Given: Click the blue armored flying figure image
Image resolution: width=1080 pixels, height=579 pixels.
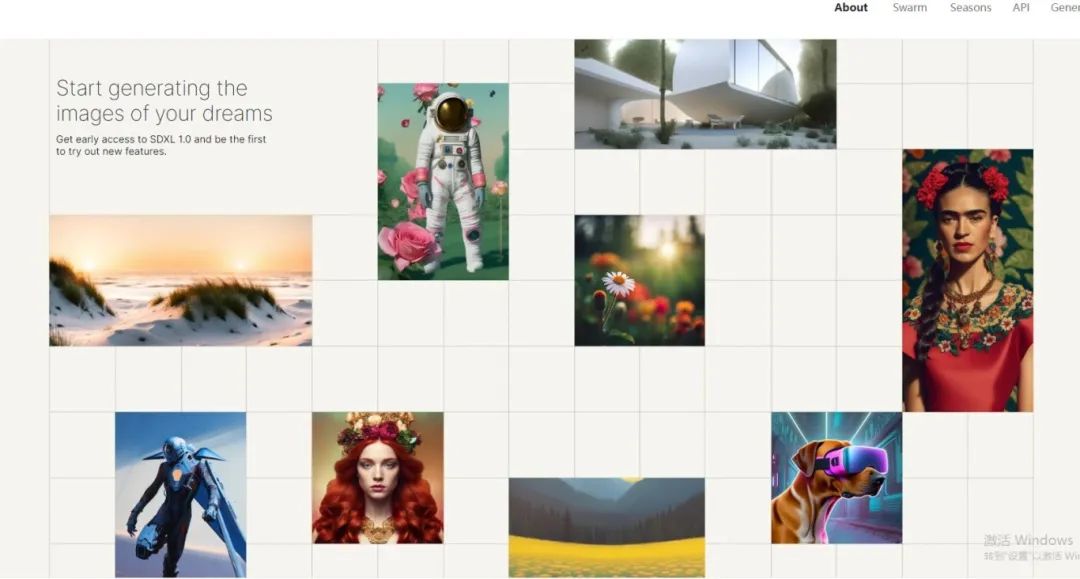Looking at the screenshot, I should click(x=180, y=494).
